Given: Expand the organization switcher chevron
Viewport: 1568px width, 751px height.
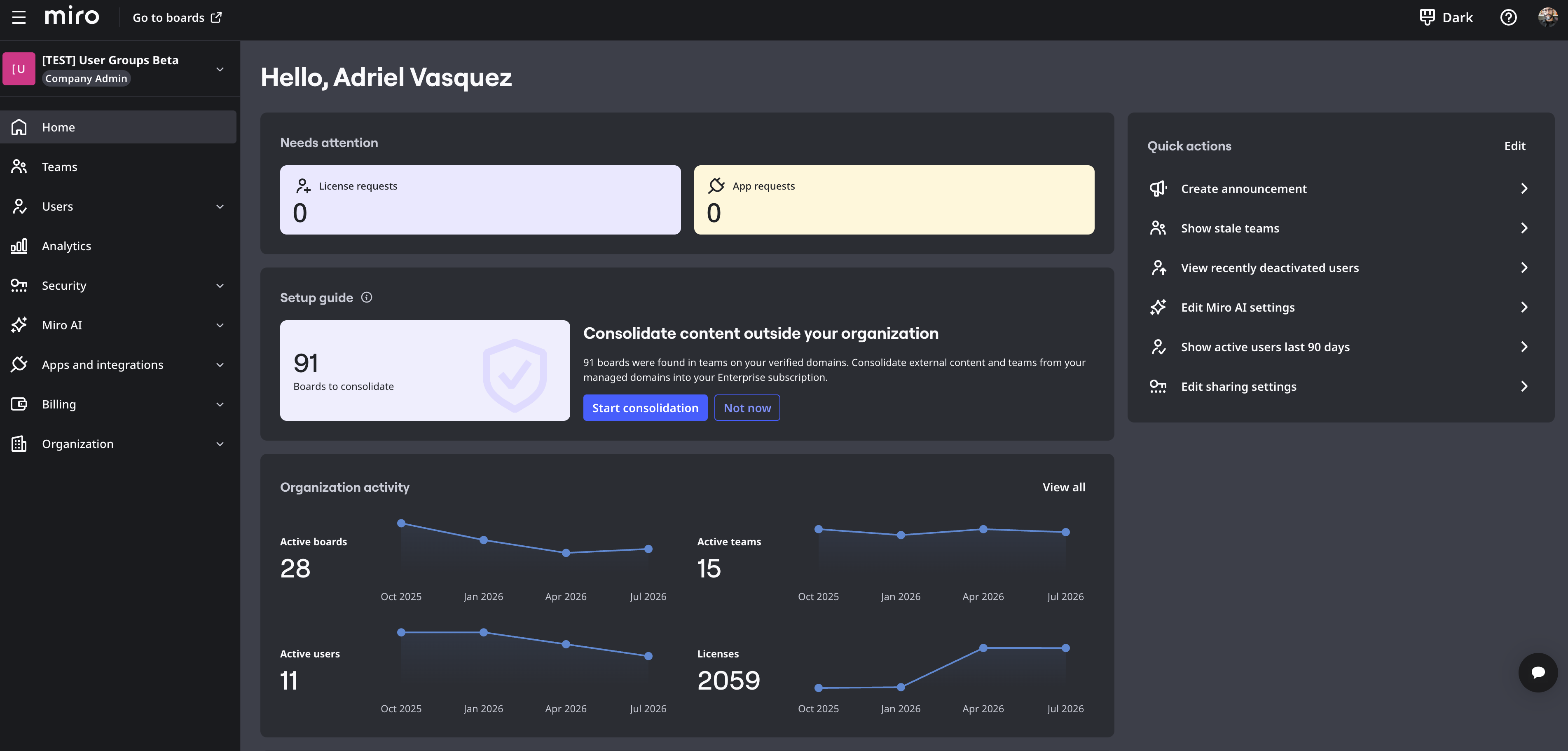Looking at the screenshot, I should pos(220,69).
